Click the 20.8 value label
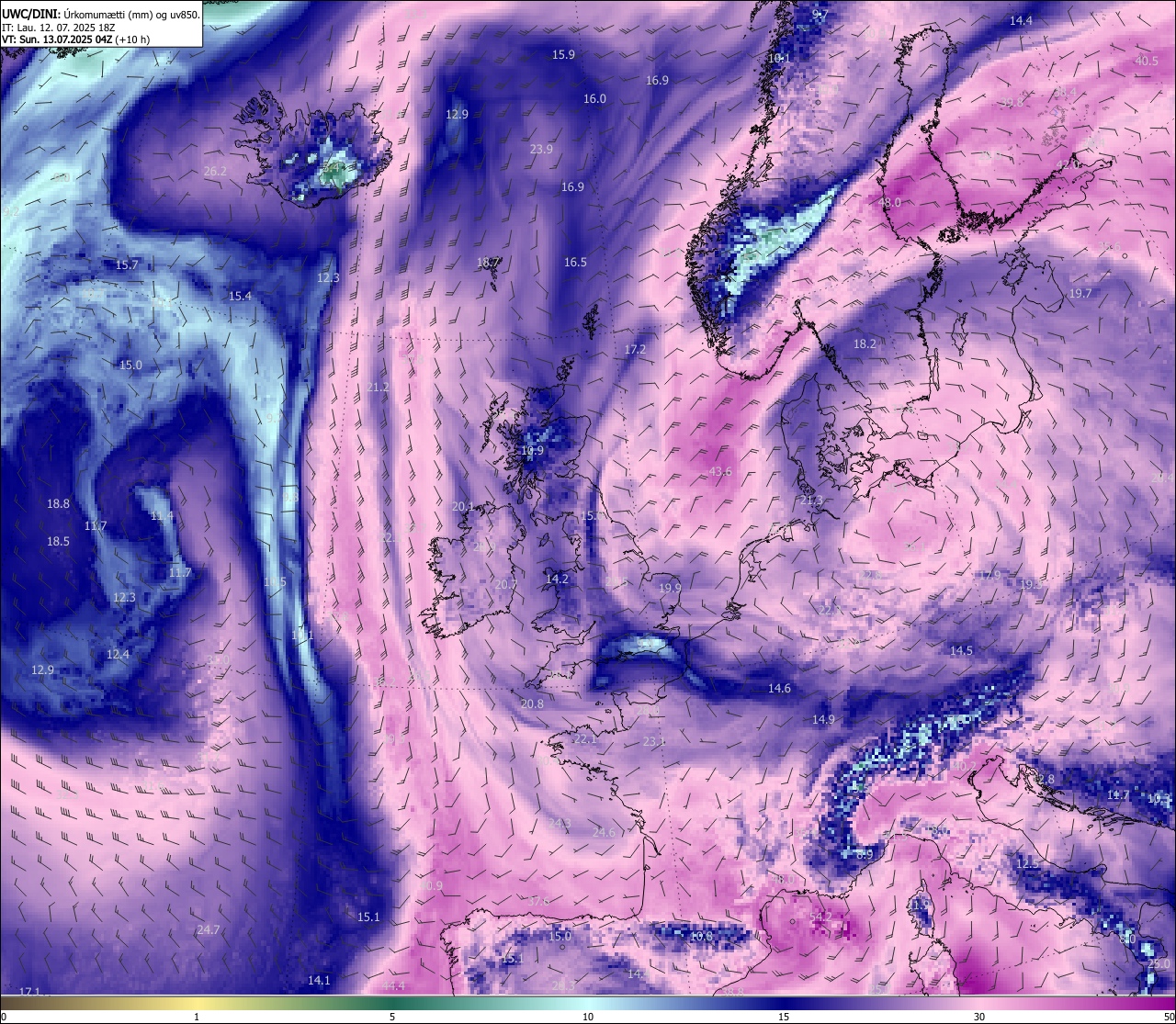The height and width of the screenshot is (1024, 1176). pos(532,703)
